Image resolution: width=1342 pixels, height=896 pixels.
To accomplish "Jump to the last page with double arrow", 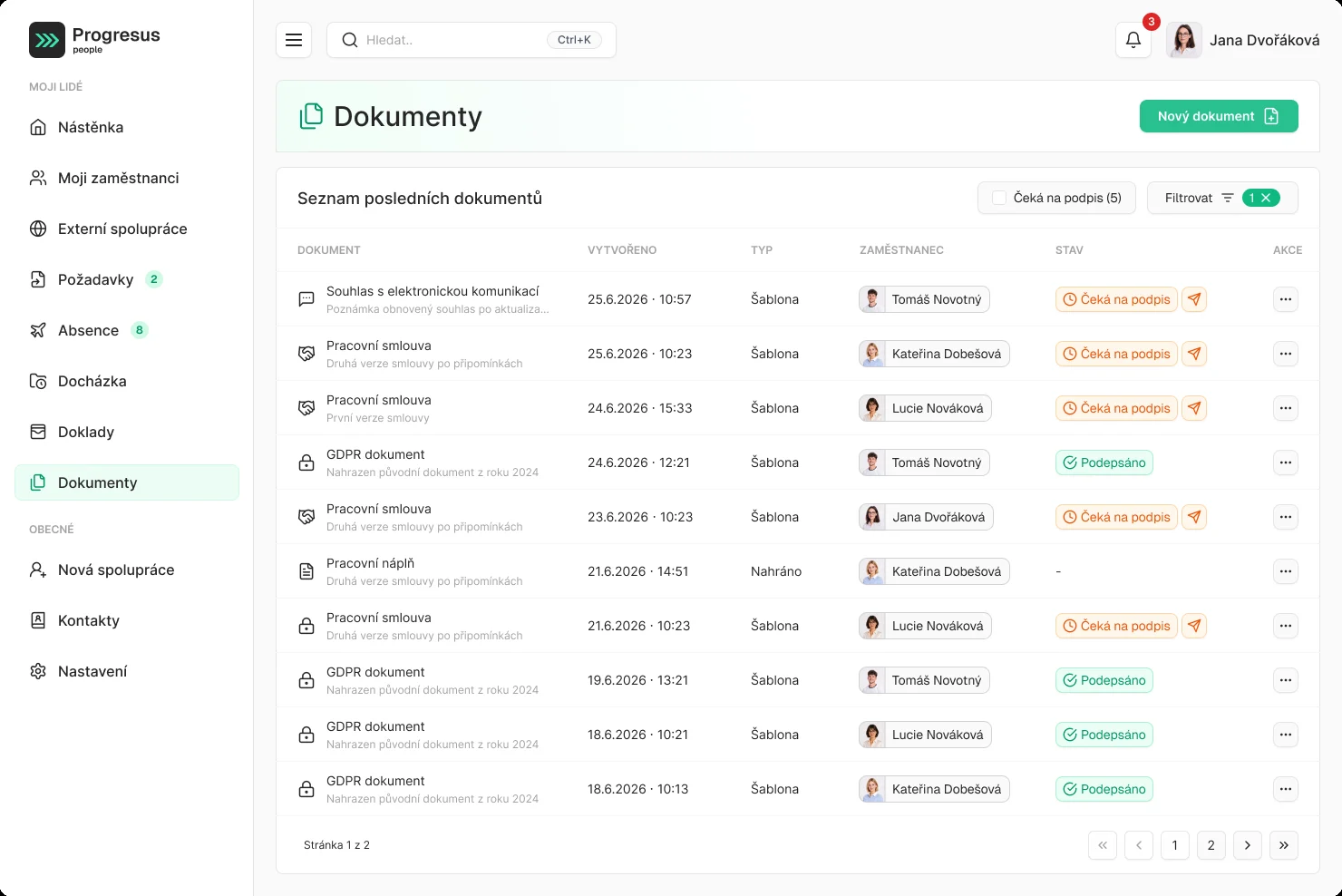I will click(1284, 845).
